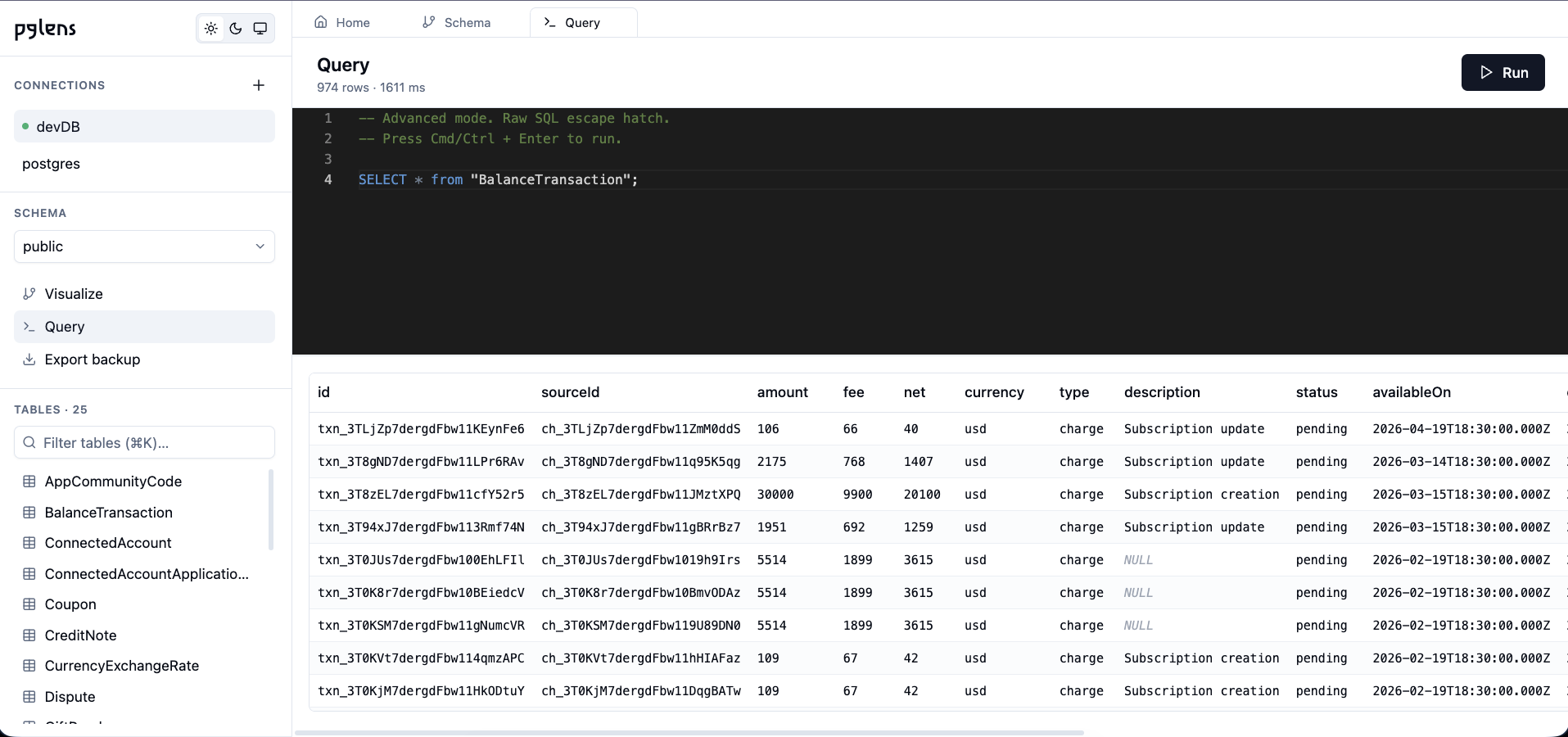The image size is (1568, 737).
Task: Switch to the Query tab
Action: tap(583, 23)
